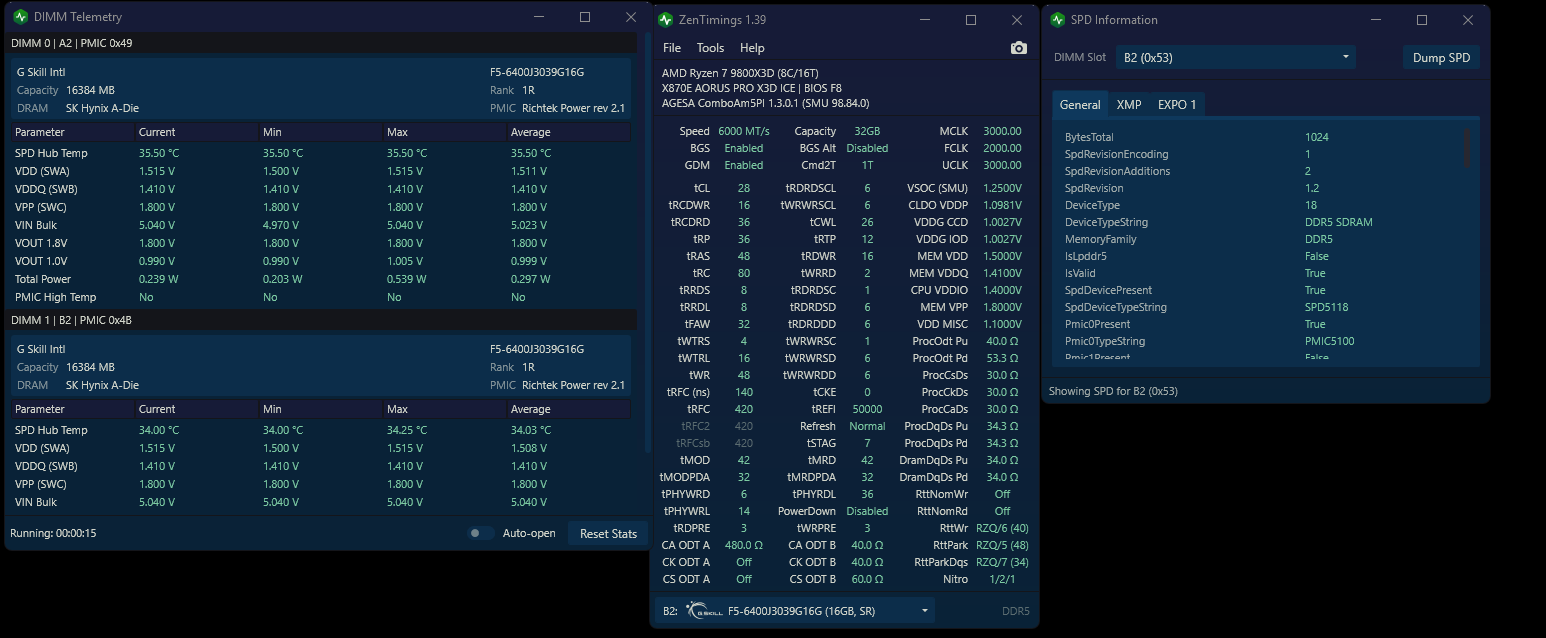Minimize the DIMM Telemetry window

click(x=539, y=17)
